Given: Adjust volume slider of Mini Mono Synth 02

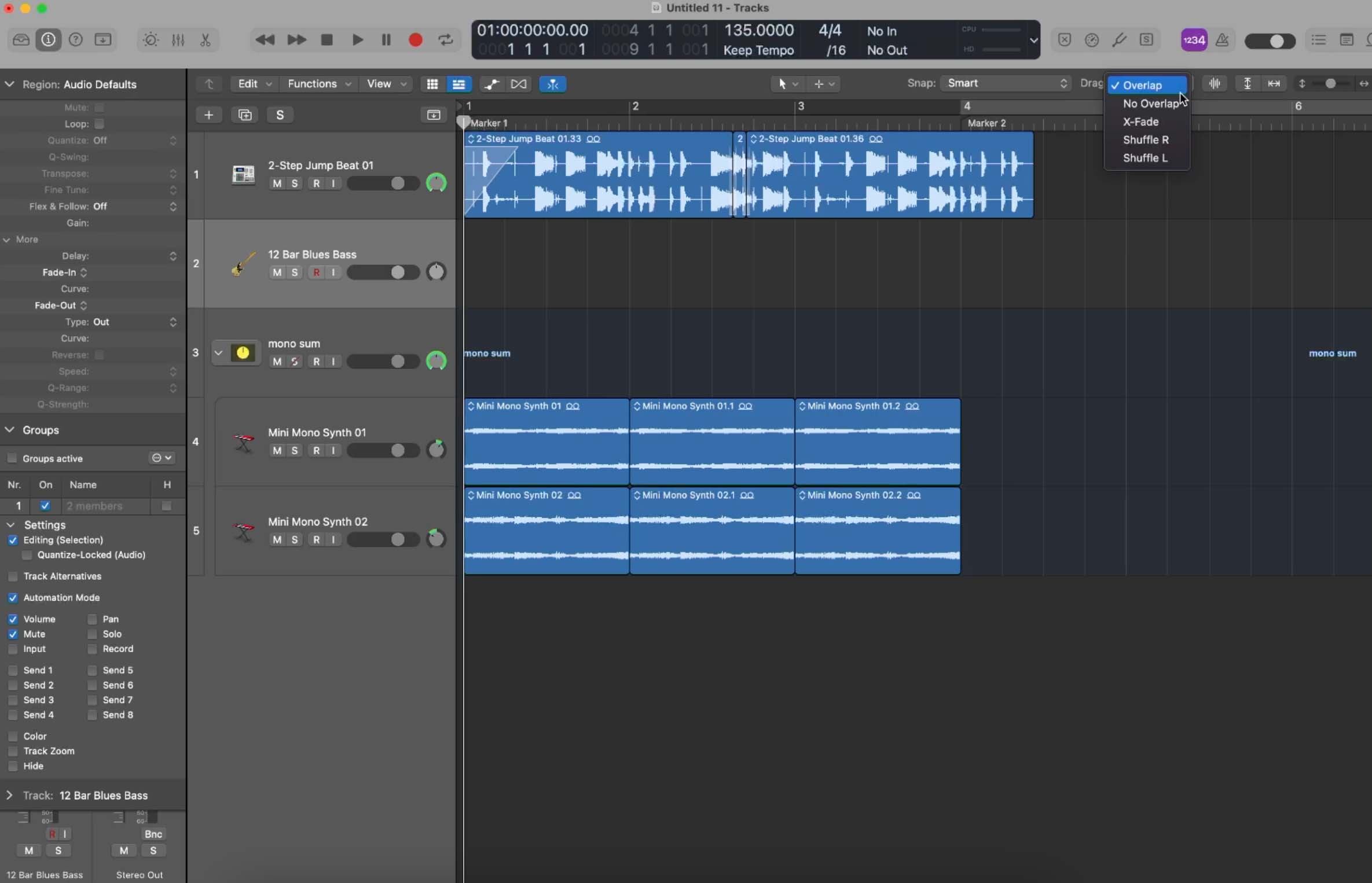Looking at the screenshot, I should pyautogui.click(x=383, y=540).
